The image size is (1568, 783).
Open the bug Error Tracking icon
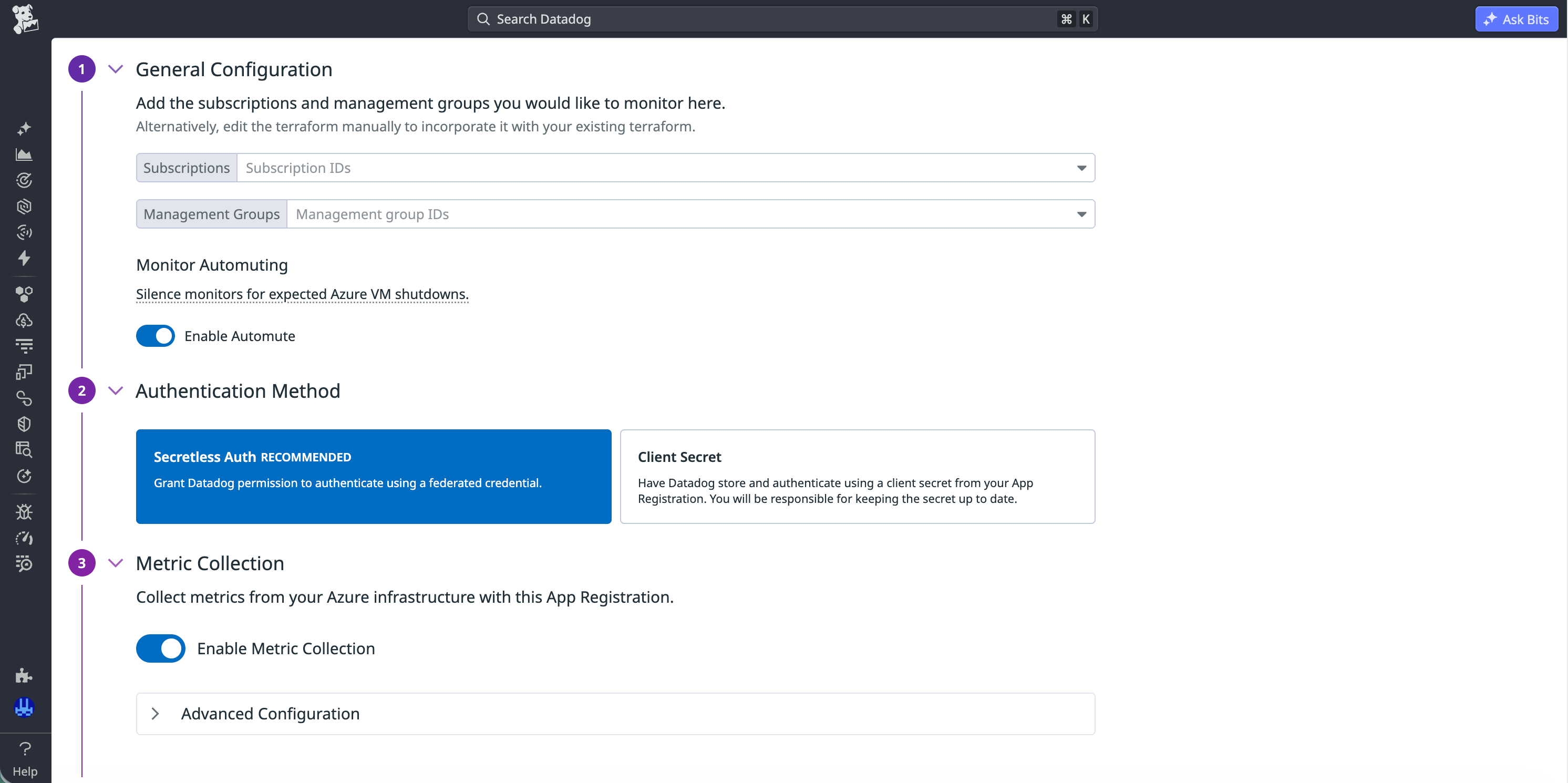tap(24, 512)
